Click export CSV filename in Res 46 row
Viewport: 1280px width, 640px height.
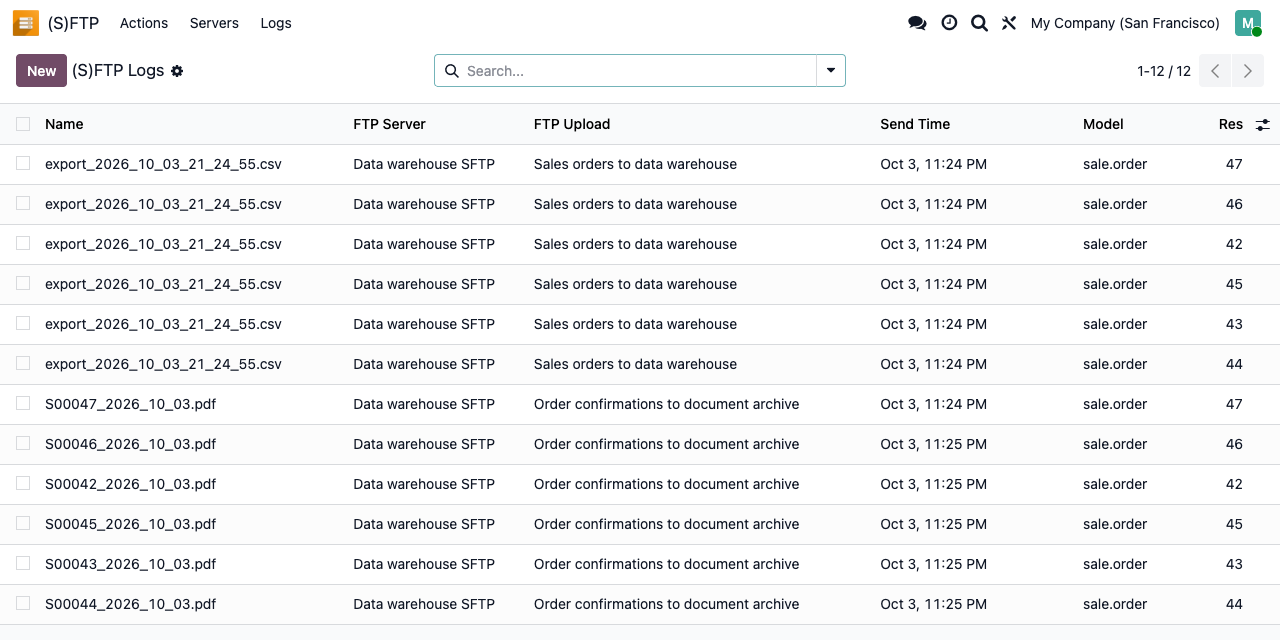tap(163, 204)
